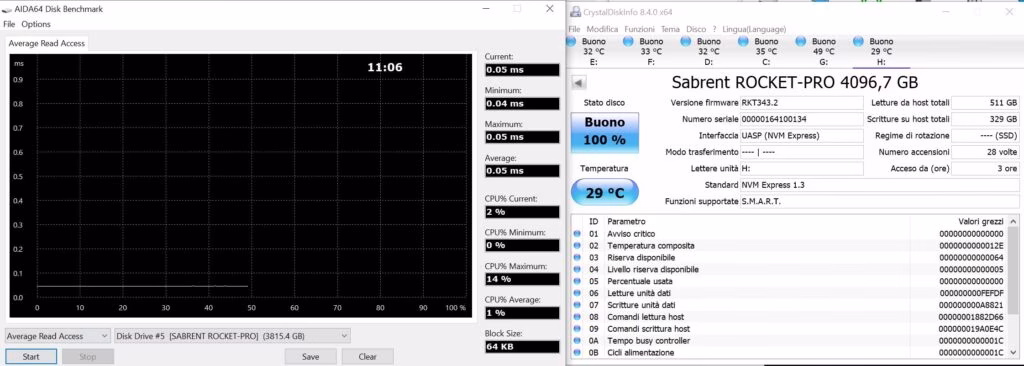The height and width of the screenshot is (366, 1024).
Task: Click the Clear button in AIDA64
Action: [368, 357]
